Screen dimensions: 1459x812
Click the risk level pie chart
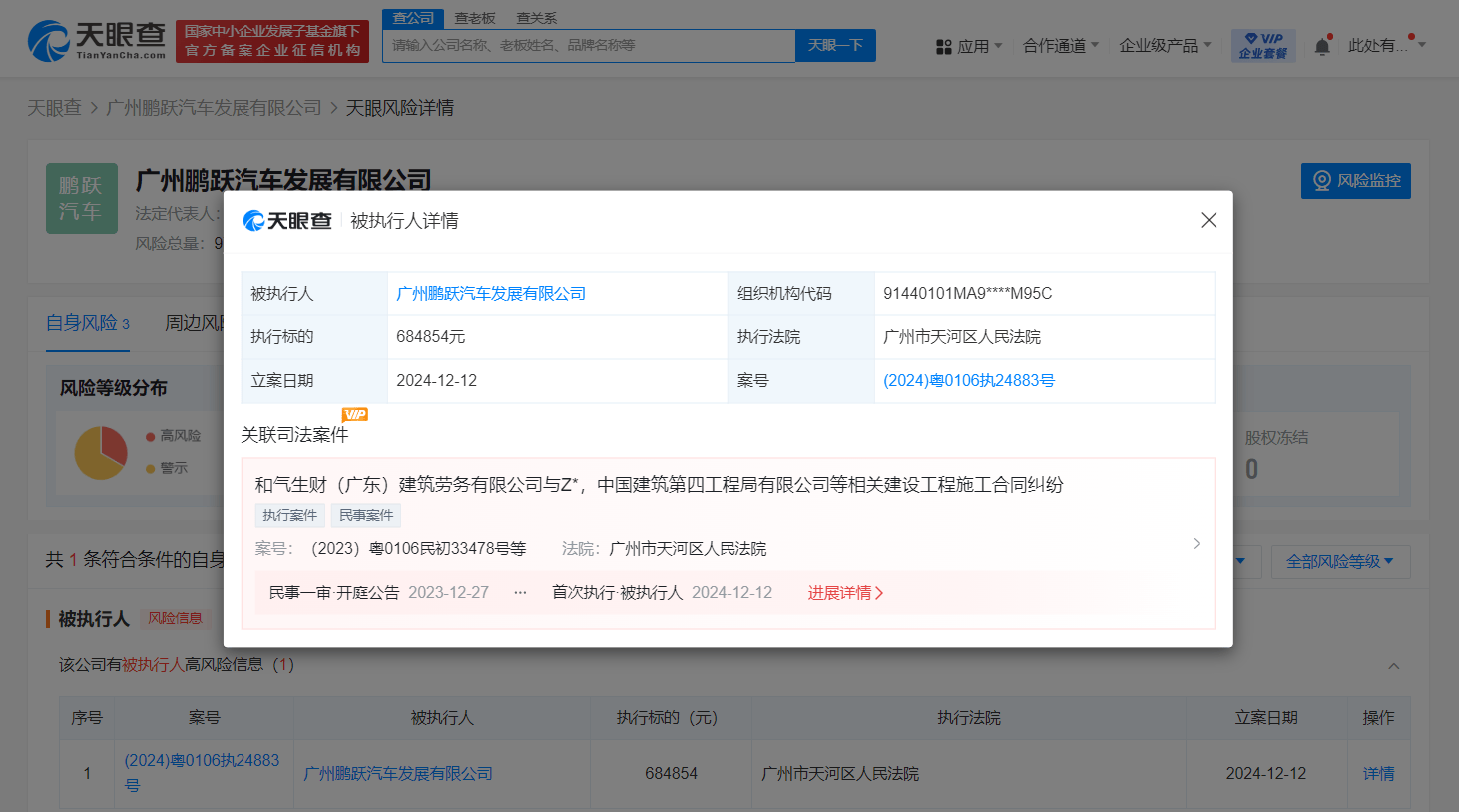[101, 452]
